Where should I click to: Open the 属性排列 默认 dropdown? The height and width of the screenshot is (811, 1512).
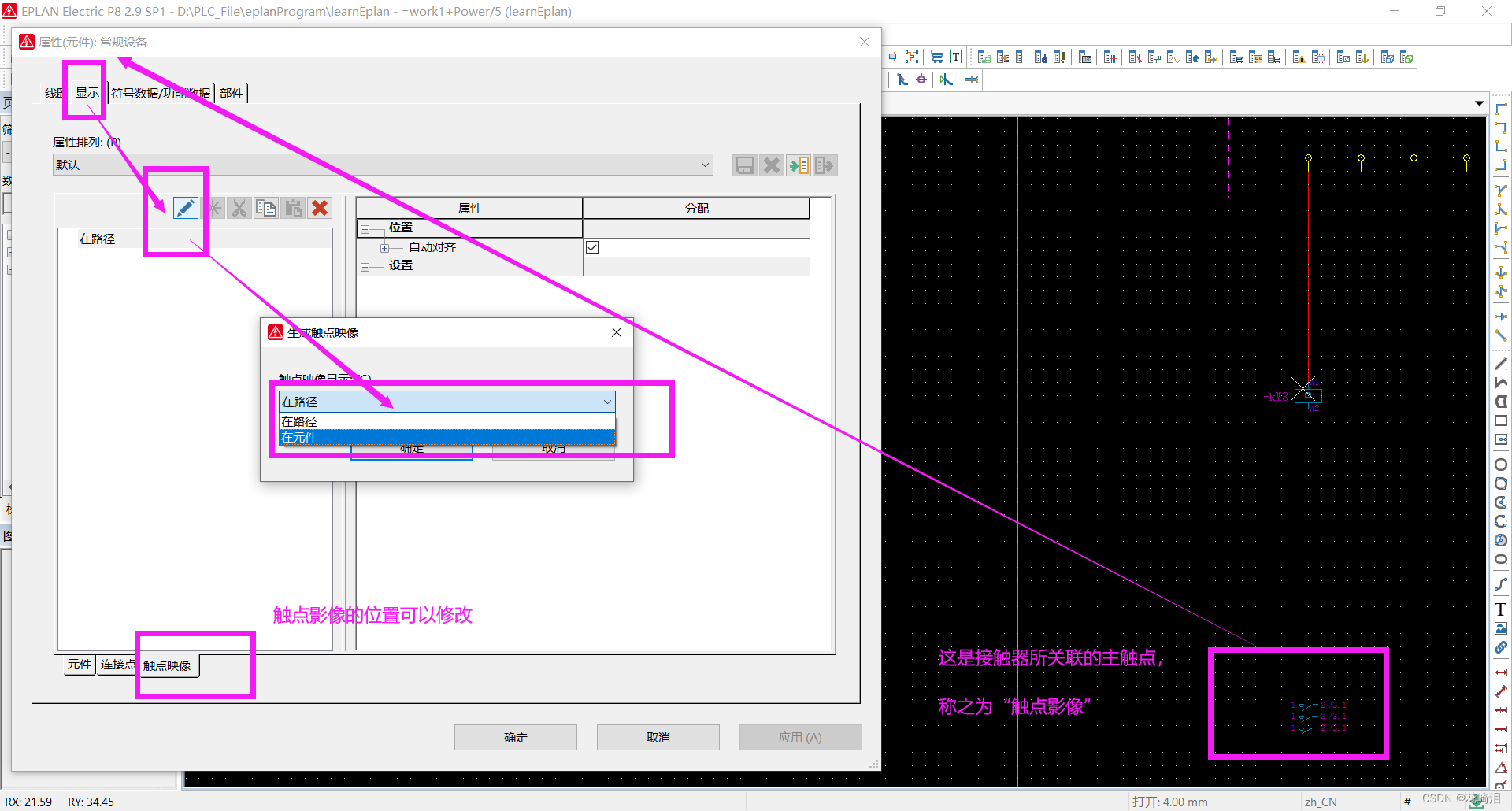pyautogui.click(x=383, y=165)
